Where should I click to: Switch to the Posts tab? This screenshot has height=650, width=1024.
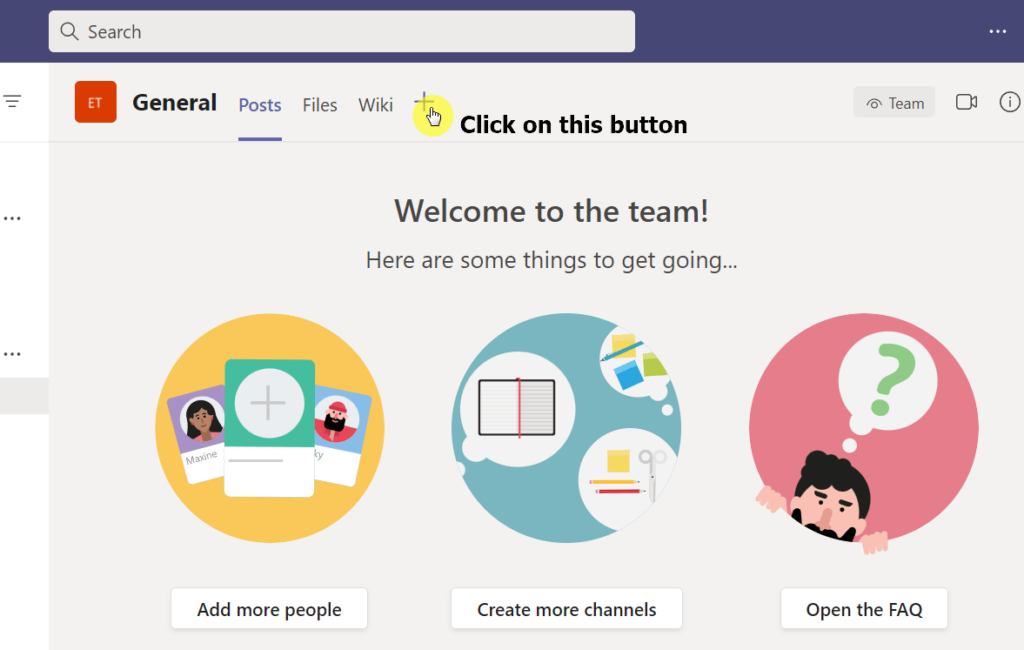(x=260, y=105)
